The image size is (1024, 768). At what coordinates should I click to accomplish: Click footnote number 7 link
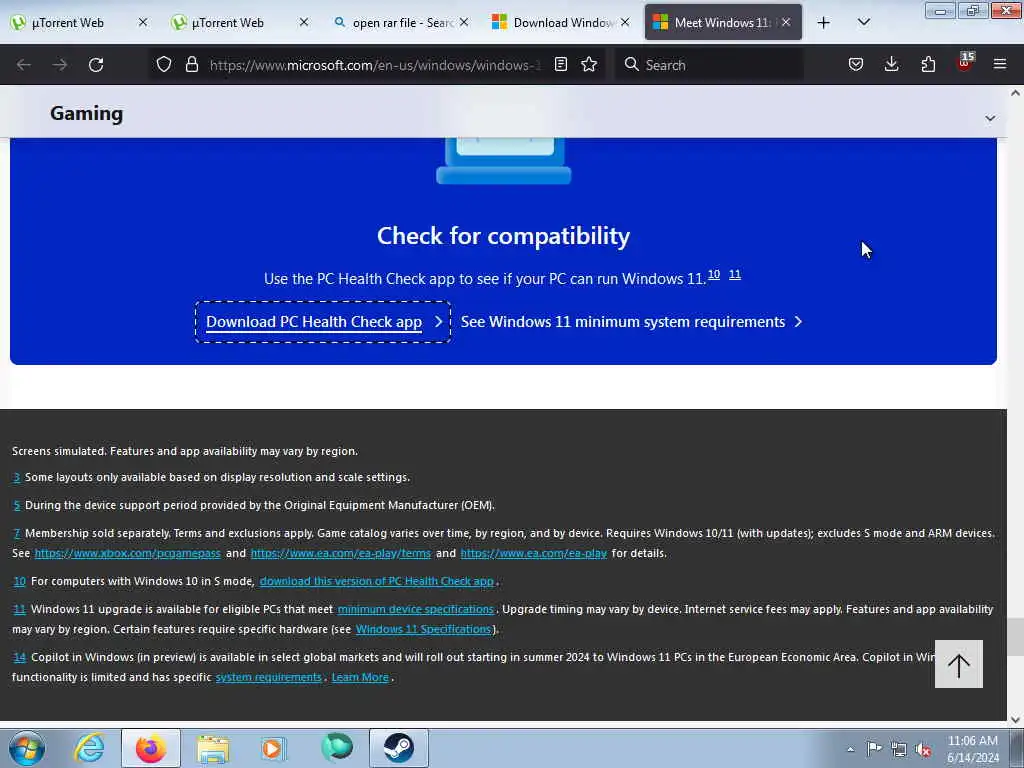click(17, 534)
